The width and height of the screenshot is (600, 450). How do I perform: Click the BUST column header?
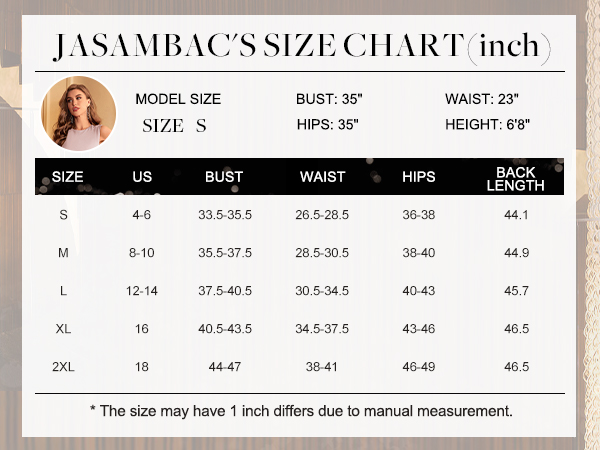(224, 177)
